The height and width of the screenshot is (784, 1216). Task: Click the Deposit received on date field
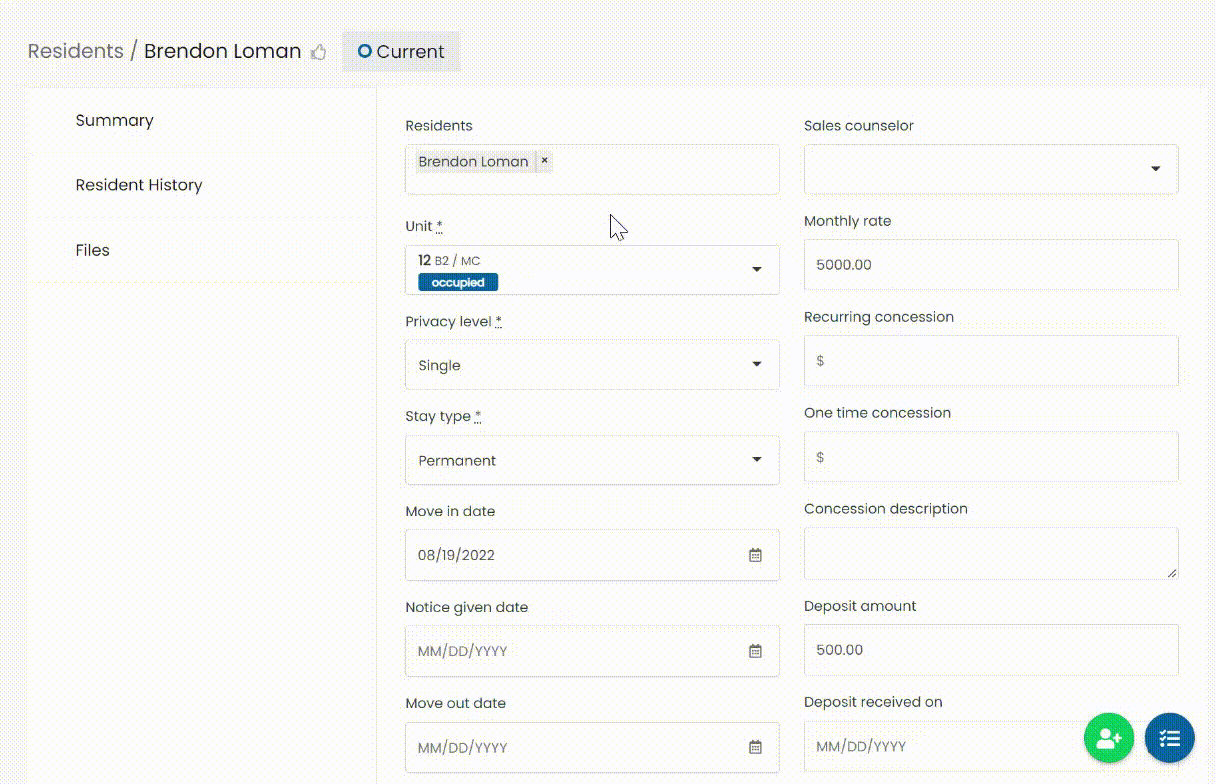(991, 746)
